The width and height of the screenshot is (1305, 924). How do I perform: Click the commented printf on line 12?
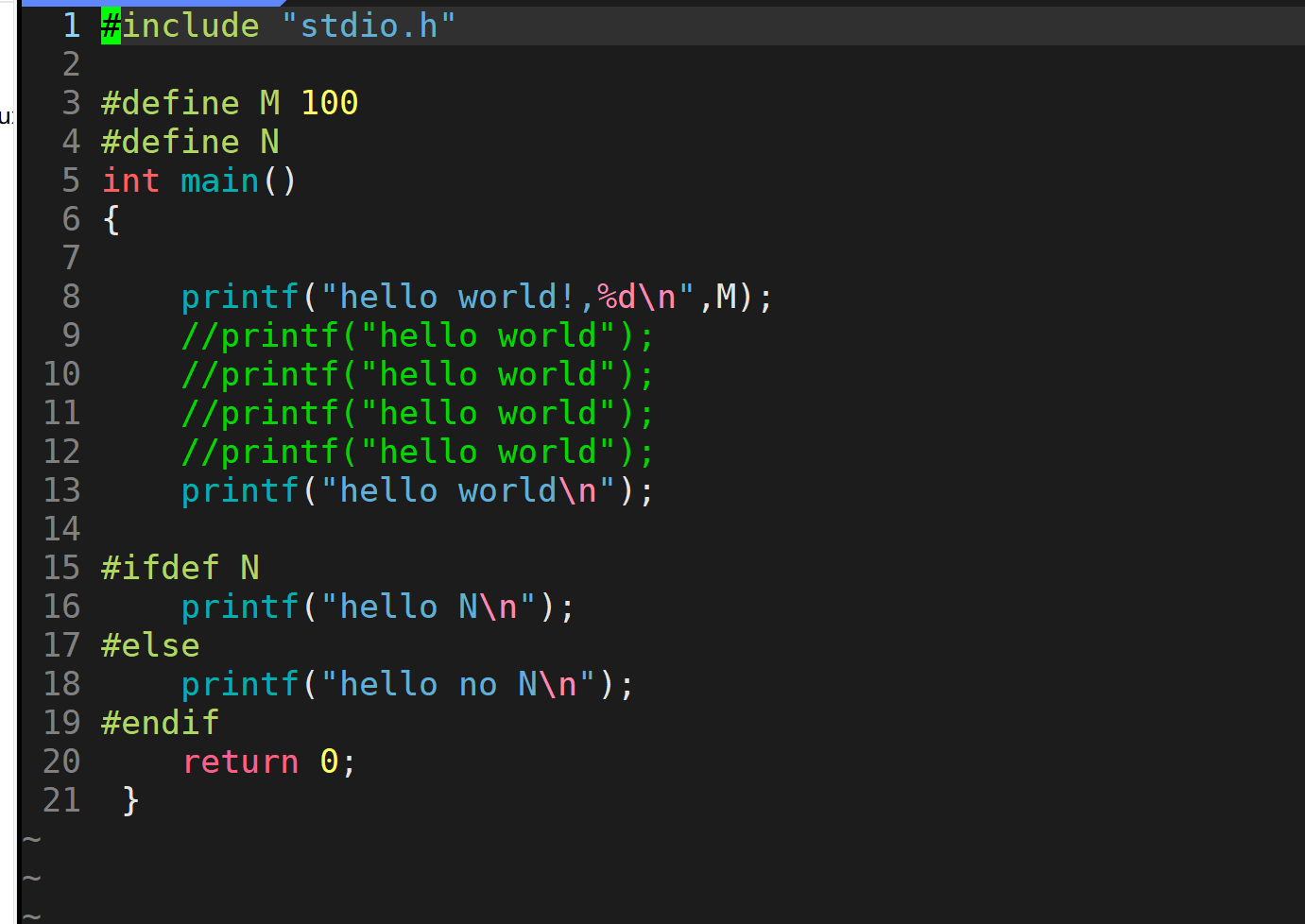(x=418, y=453)
